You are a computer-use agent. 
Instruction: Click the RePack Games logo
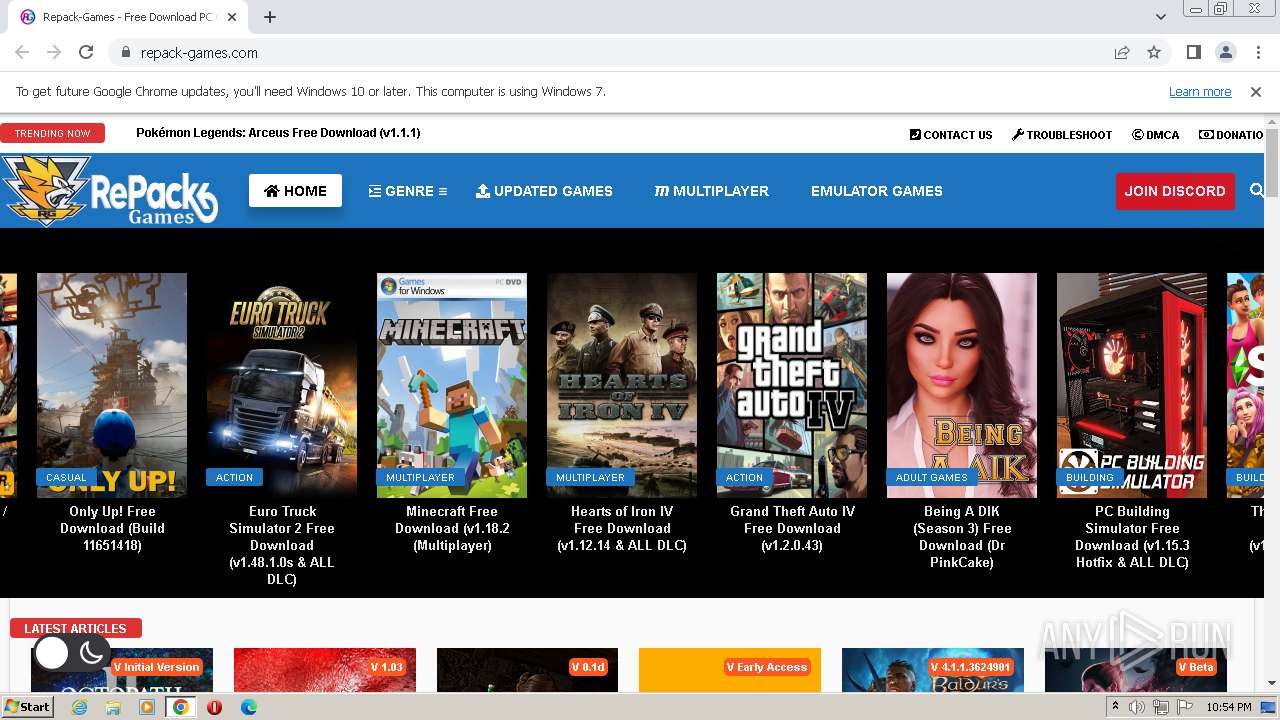(x=110, y=190)
